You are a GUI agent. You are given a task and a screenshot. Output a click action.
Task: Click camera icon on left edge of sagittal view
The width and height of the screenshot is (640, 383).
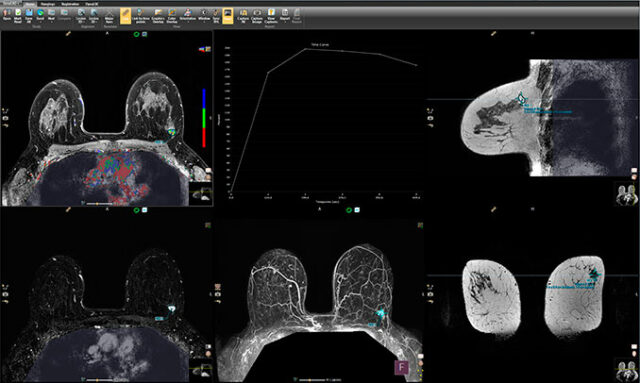430,118
